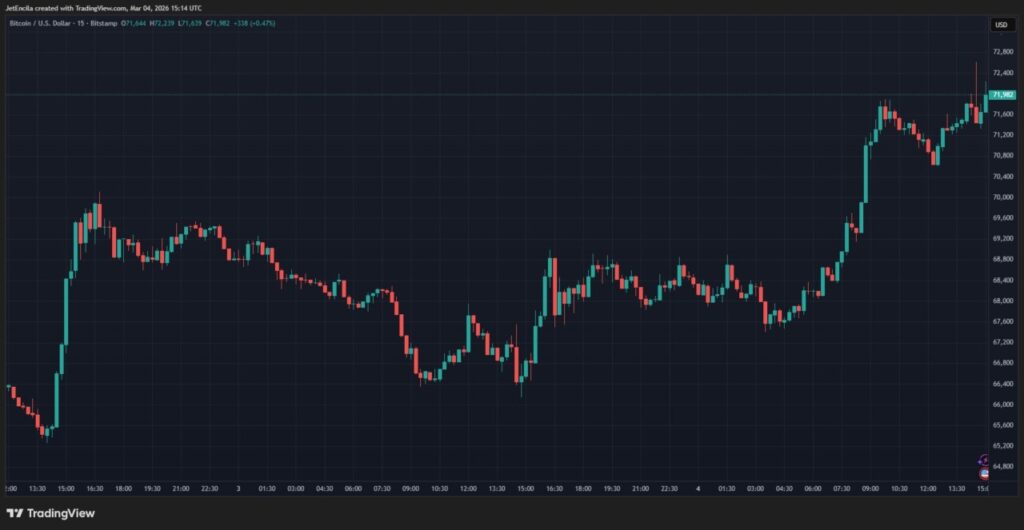Click the 64,800 price axis label
This screenshot has height=530, width=1024.
point(1002,466)
